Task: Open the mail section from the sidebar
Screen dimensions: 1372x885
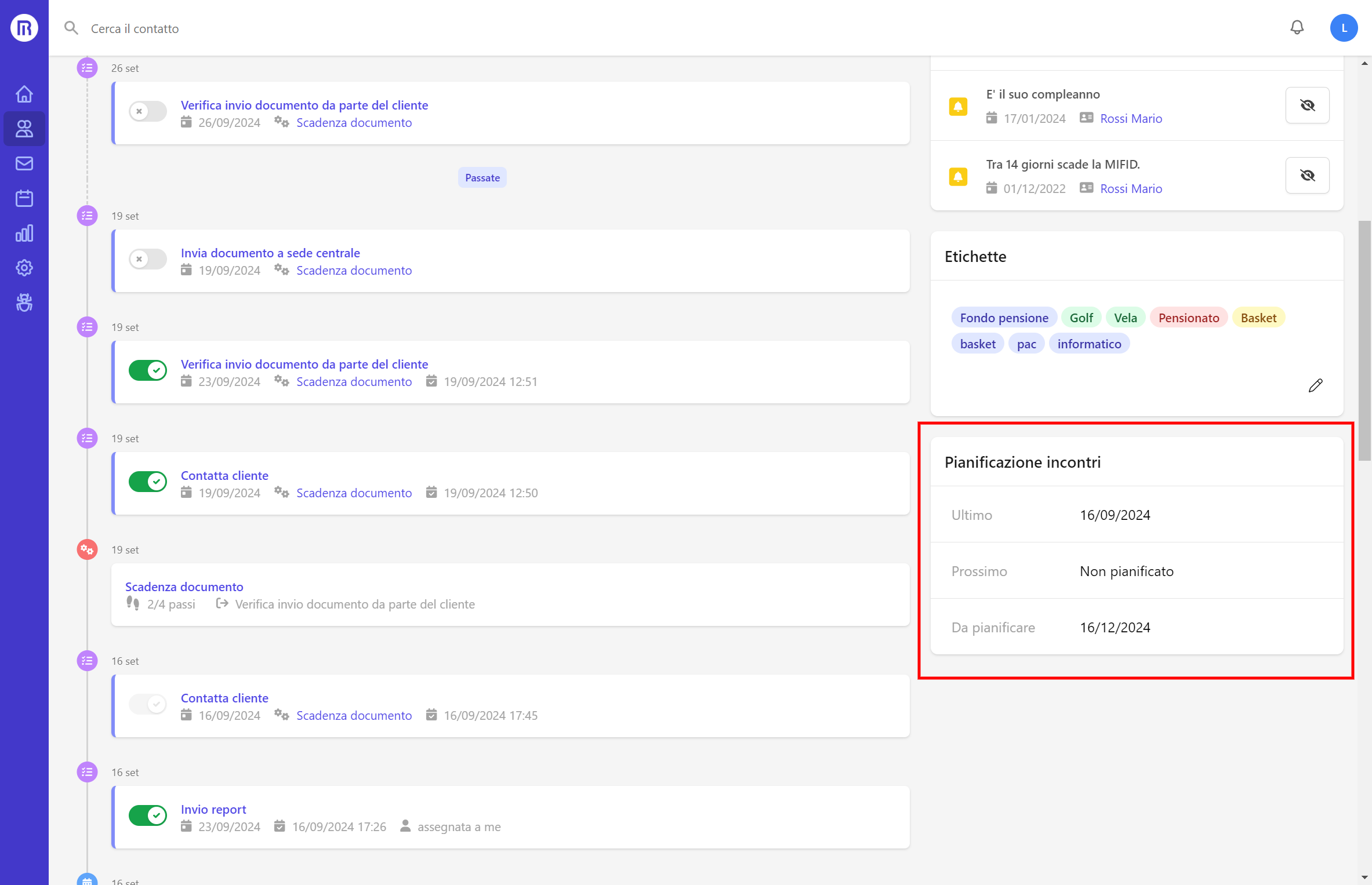Action: pos(24,163)
